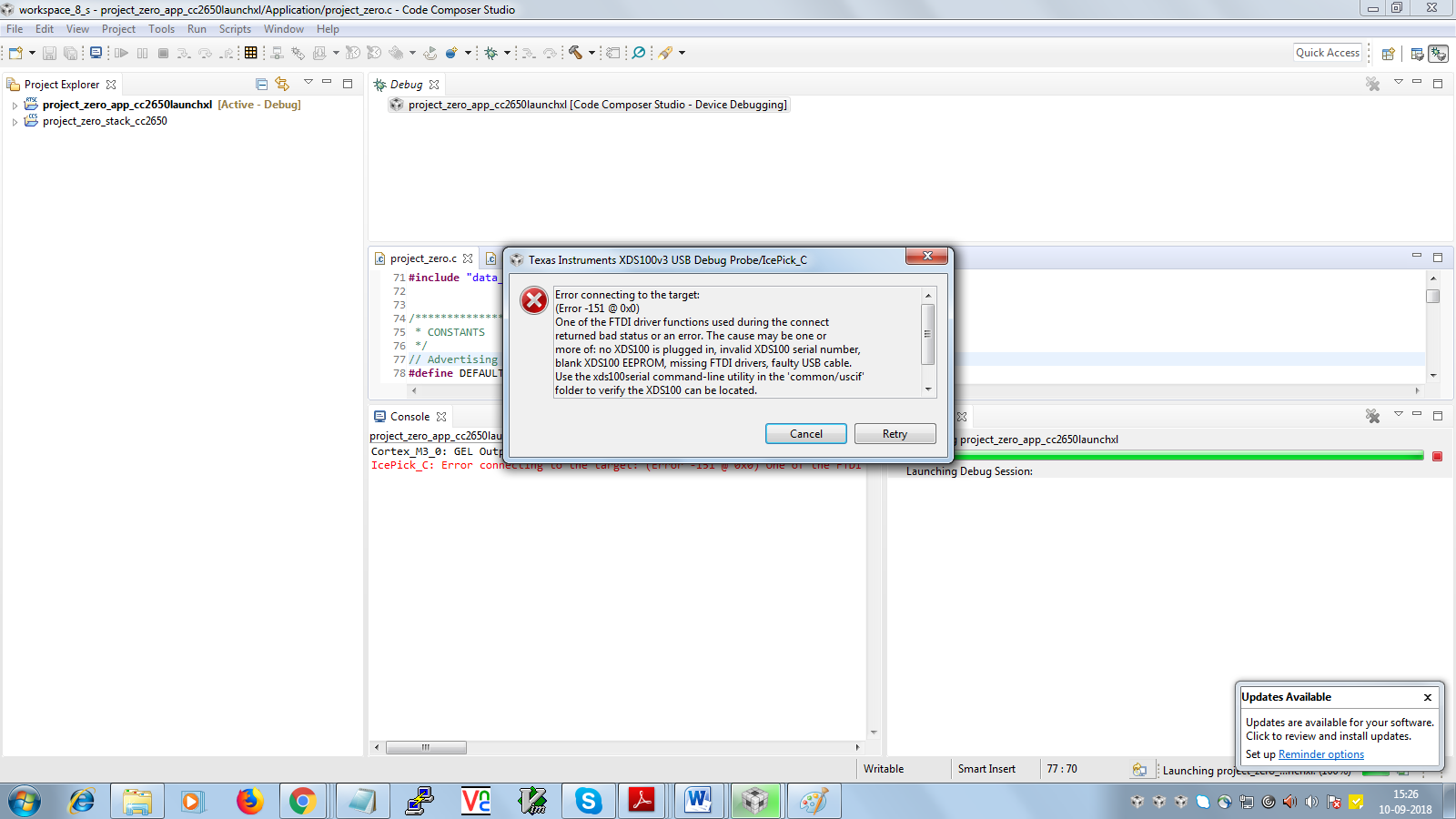Image resolution: width=1456 pixels, height=819 pixels.
Task: Open Skype from the taskbar
Action: click(x=588, y=801)
